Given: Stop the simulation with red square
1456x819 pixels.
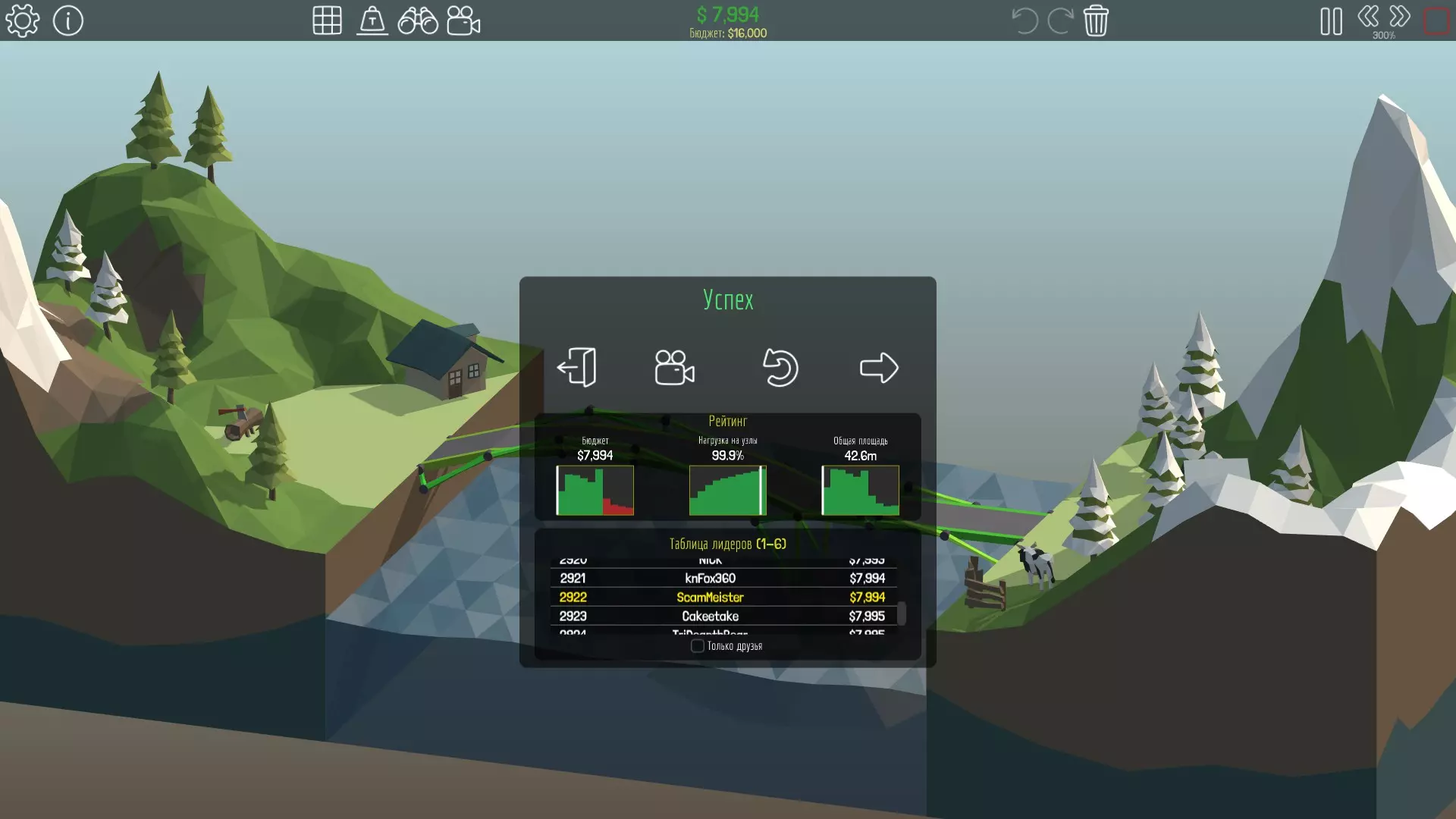Looking at the screenshot, I should coord(1437,20).
